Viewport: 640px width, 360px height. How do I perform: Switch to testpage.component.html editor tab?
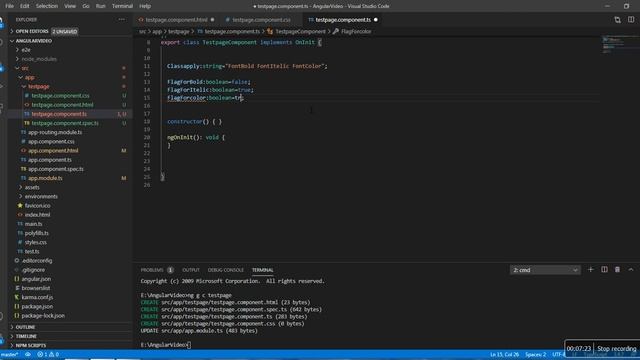tap(176, 20)
